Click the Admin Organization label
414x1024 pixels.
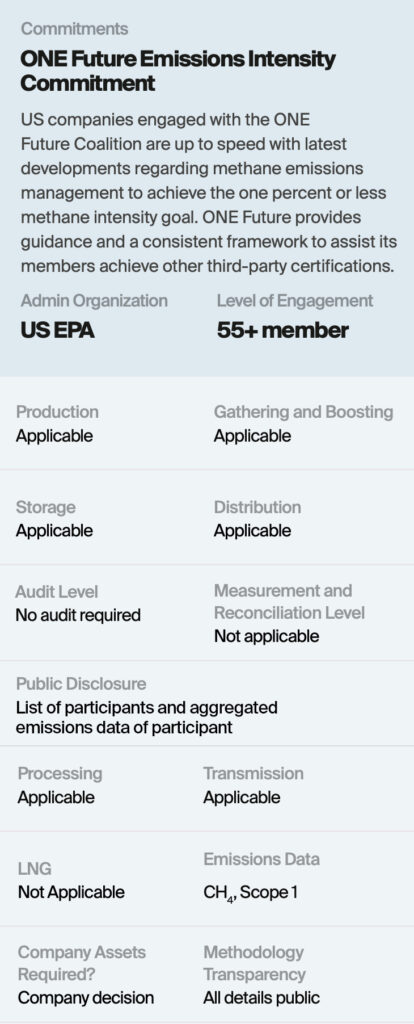94,301
